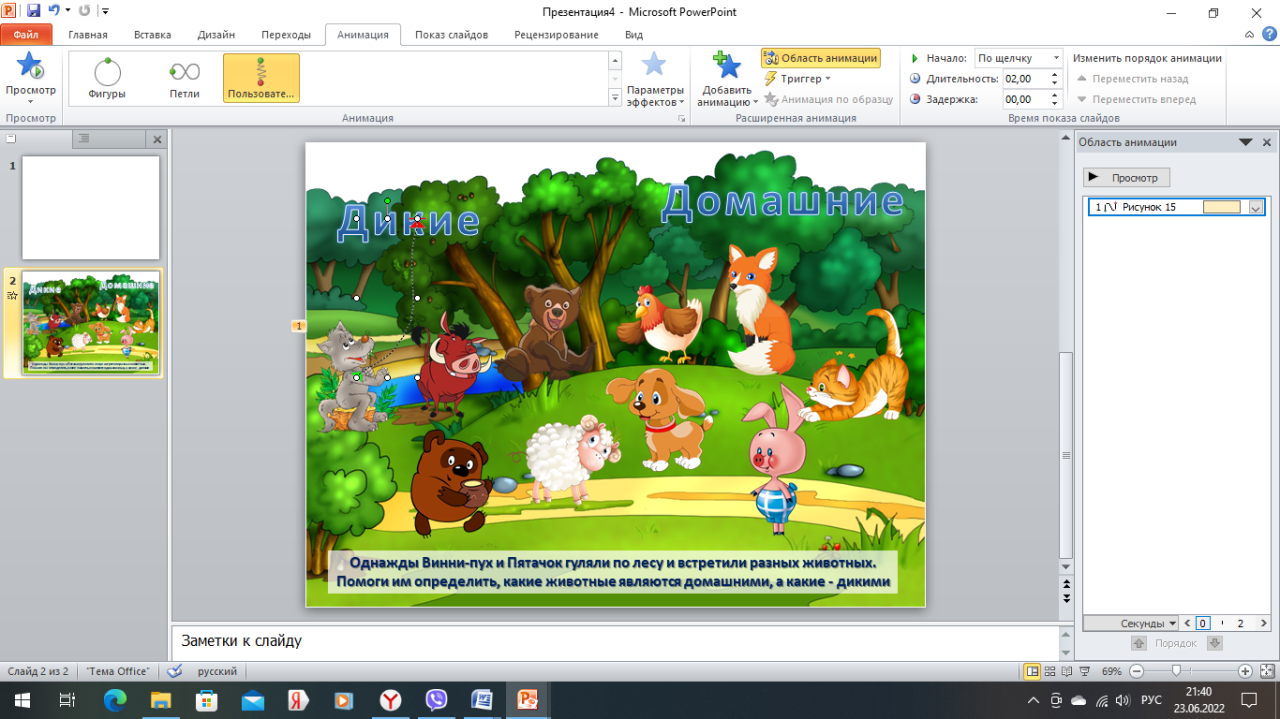This screenshot has height=719, width=1280.
Task: Select slide 1 thumbnail
Action: pyautogui.click(x=91, y=207)
